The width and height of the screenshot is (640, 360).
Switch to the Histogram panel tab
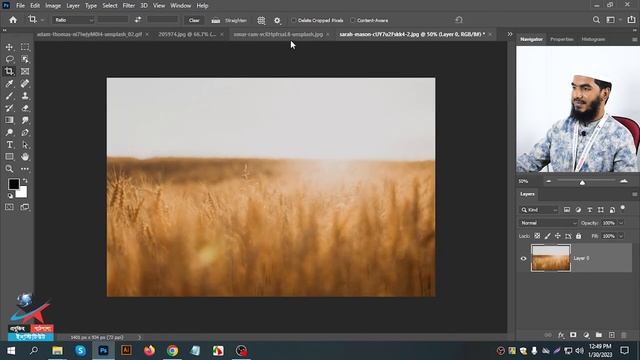click(593, 39)
